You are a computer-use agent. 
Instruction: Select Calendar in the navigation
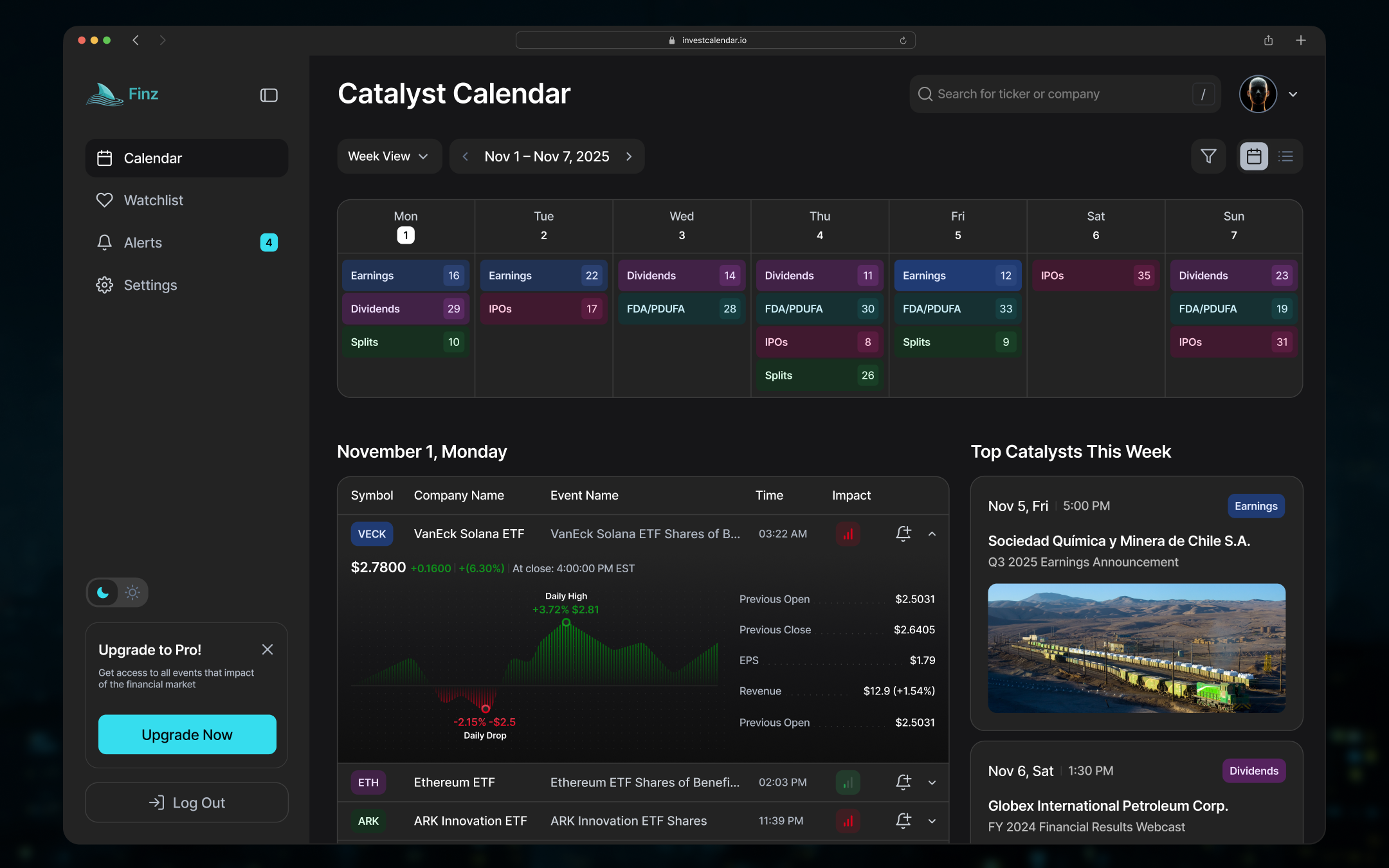click(153, 158)
